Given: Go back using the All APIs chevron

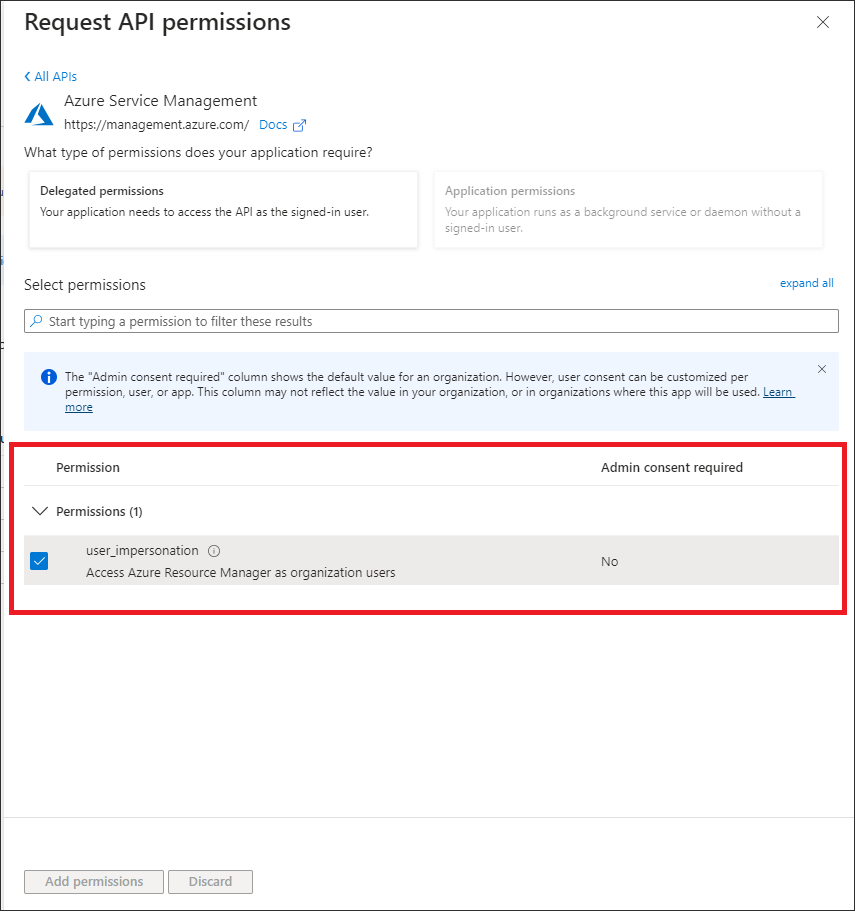Looking at the screenshot, I should 28,77.
